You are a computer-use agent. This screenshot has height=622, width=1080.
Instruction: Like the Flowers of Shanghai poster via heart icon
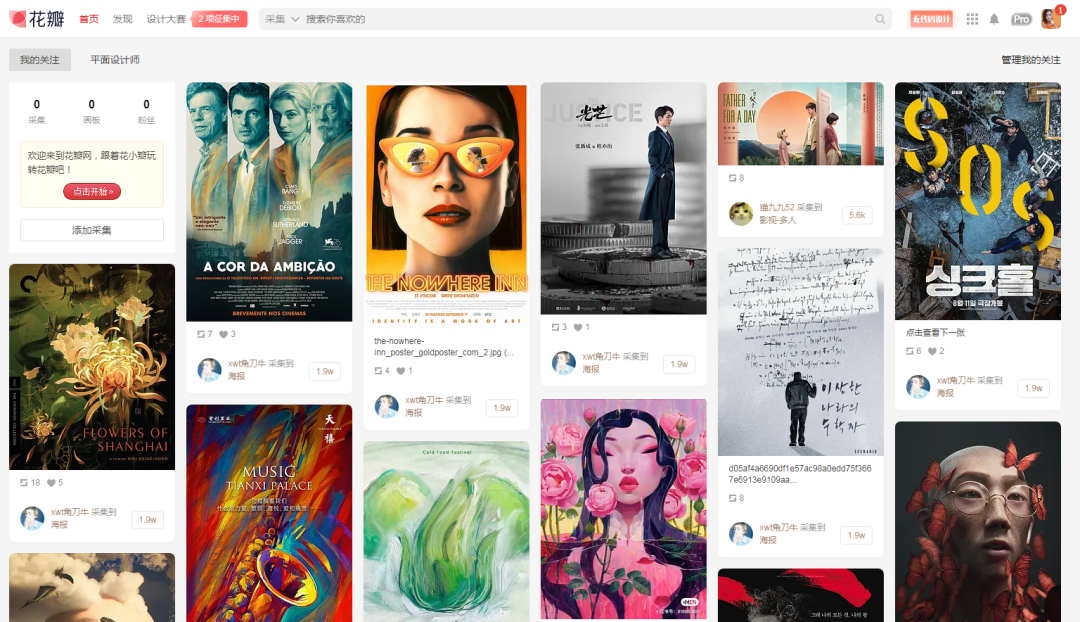[x=50, y=482]
